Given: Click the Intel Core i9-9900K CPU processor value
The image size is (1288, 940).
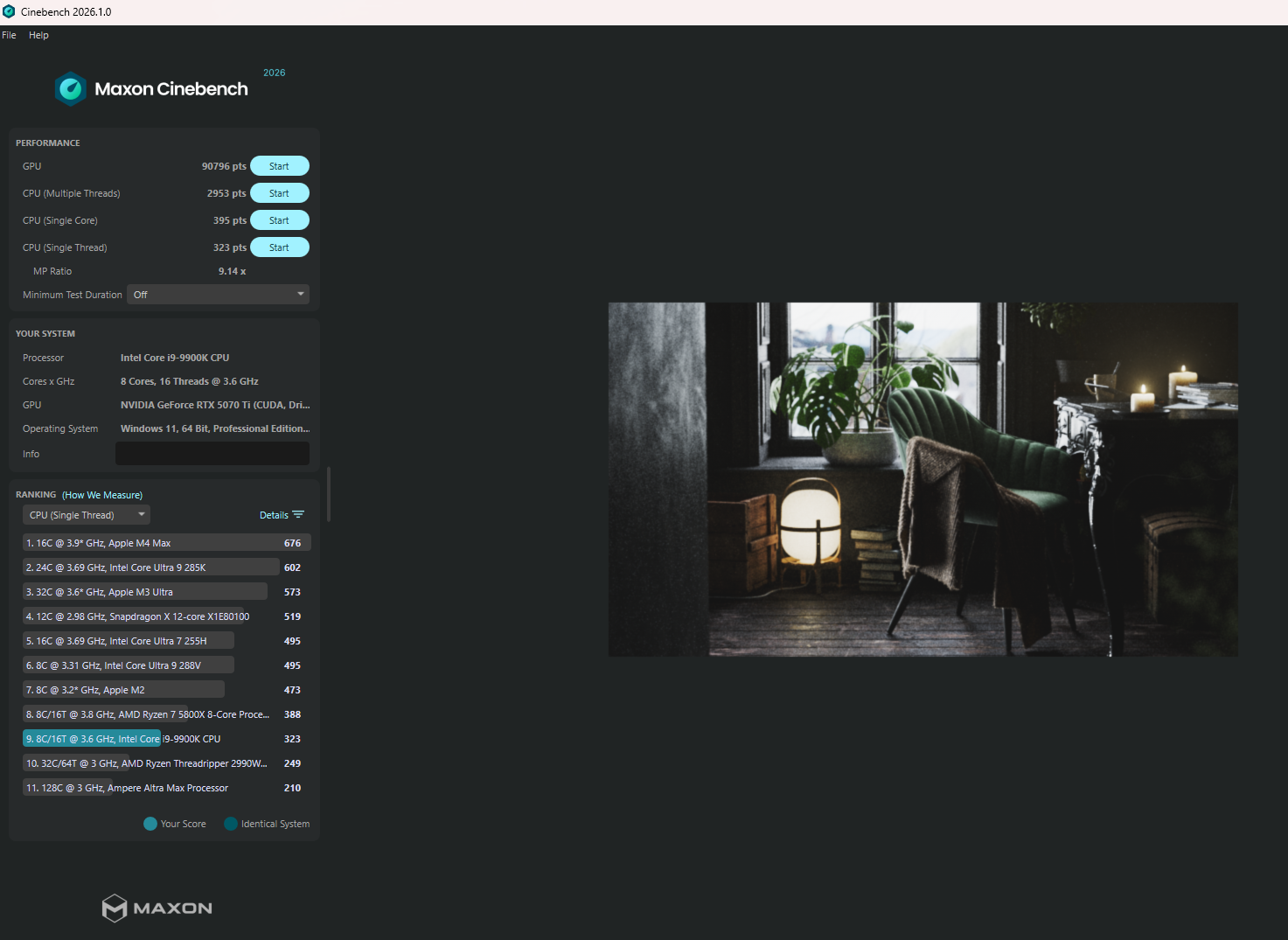Looking at the screenshot, I should (x=175, y=358).
